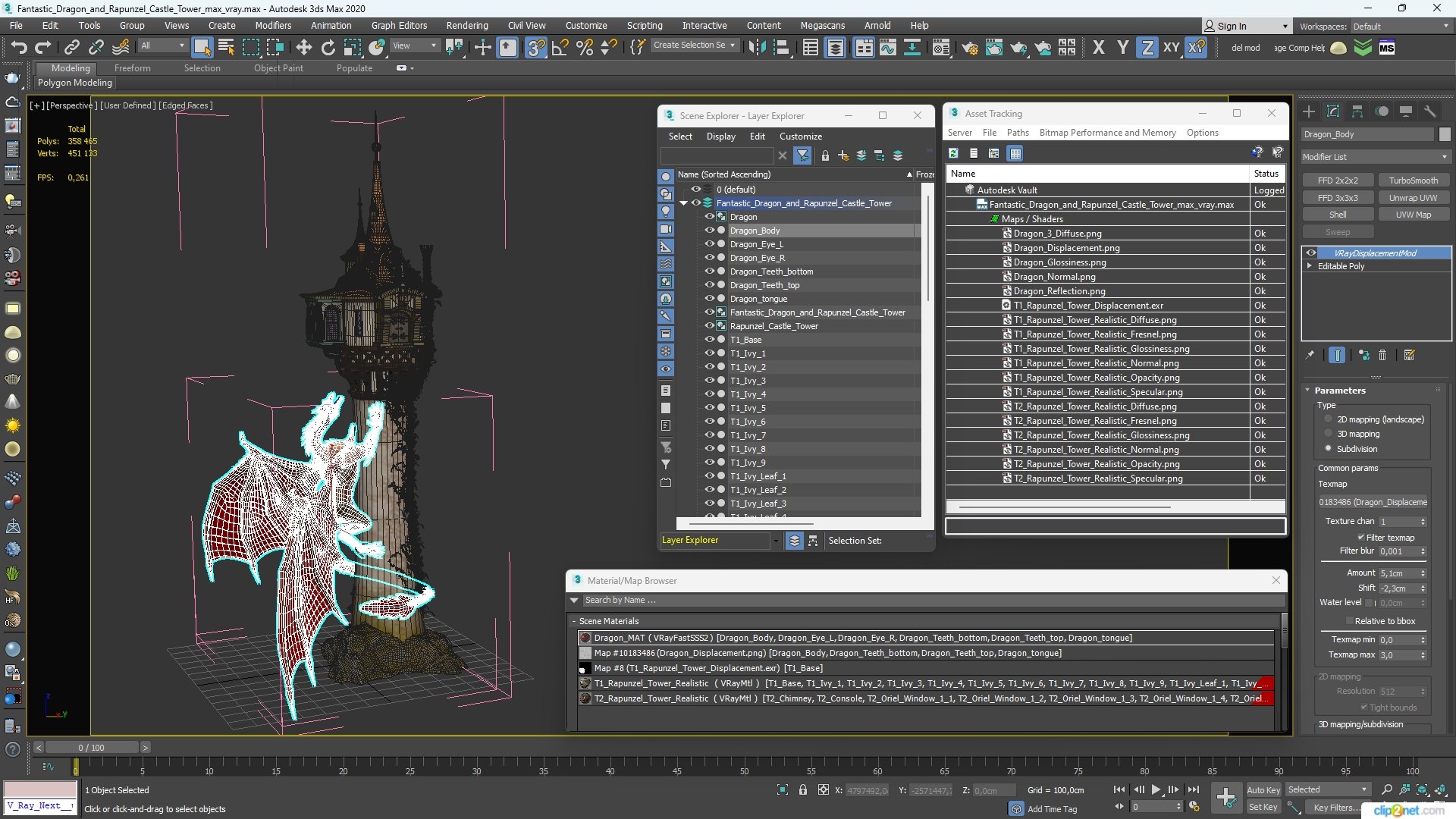Choose the Select and Move tool

click(303, 48)
